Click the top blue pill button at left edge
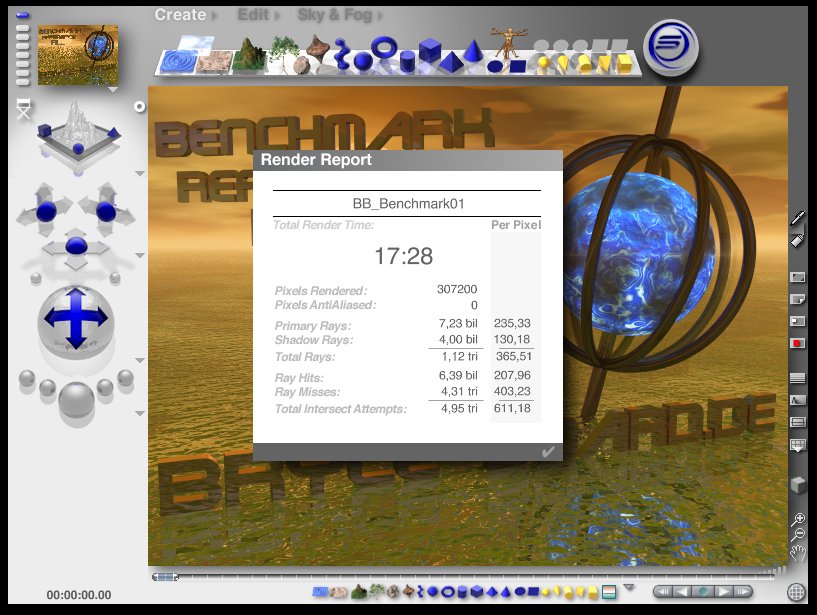The height and width of the screenshot is (615, 817). click(x=23, y=15)
